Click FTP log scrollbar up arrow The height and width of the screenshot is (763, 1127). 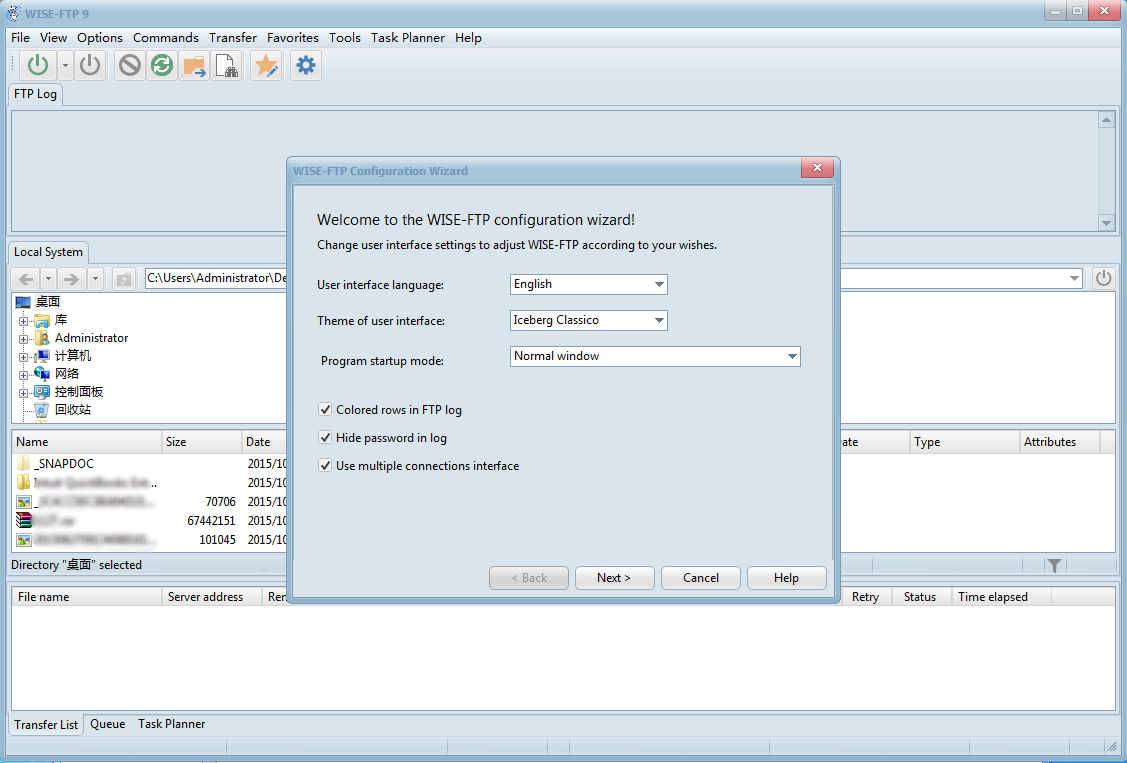tap(1106, 119)
